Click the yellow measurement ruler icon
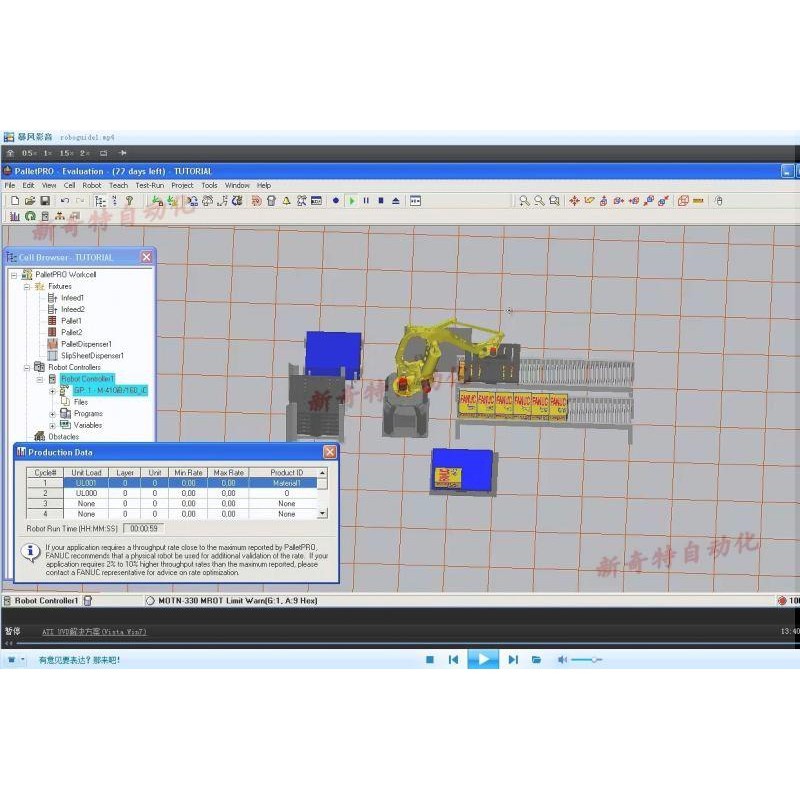The height and width of the screenshot is (800, 800). pyautogui.click(x=698, y=201)
